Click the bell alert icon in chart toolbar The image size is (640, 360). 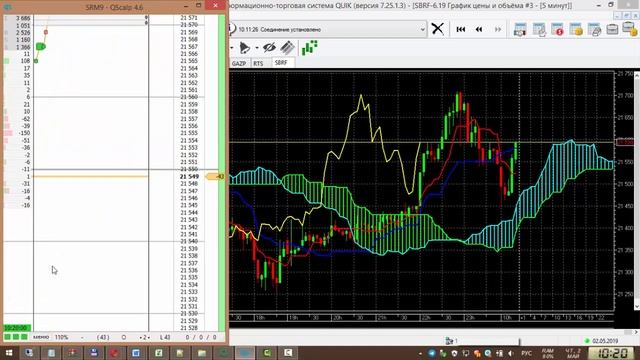245,48
